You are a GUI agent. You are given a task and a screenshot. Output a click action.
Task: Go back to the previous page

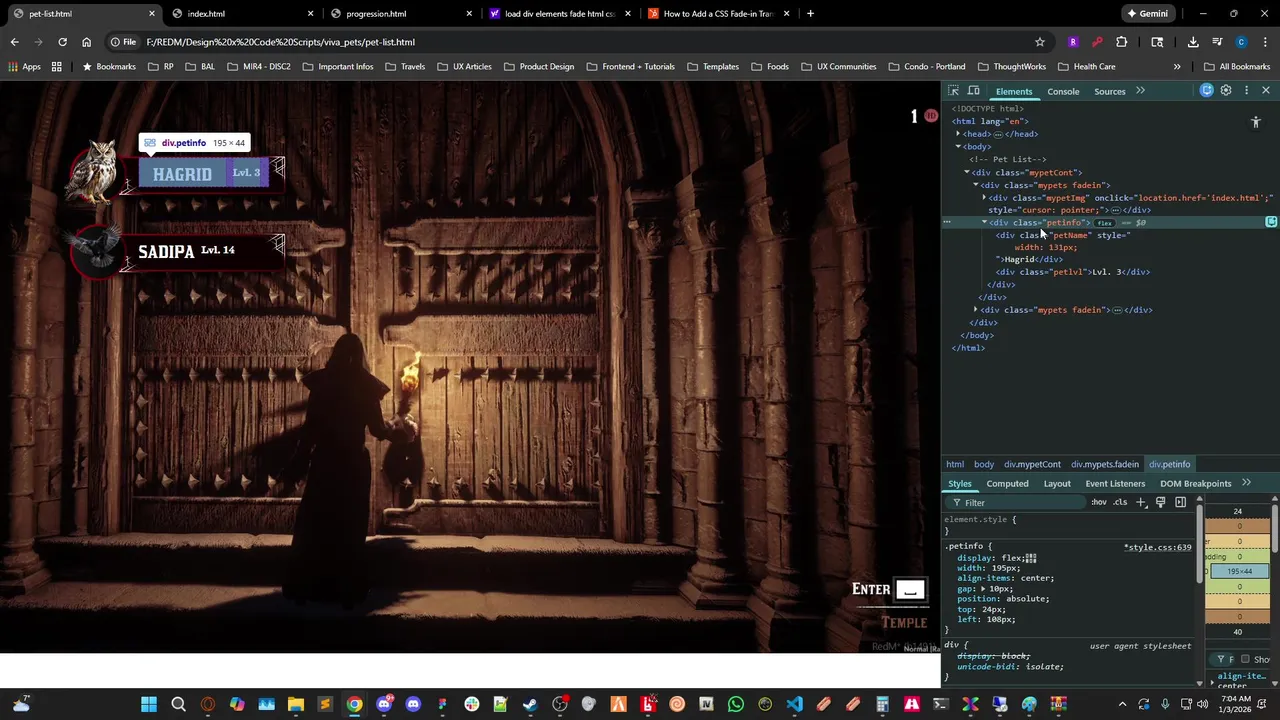pos(14,42)
